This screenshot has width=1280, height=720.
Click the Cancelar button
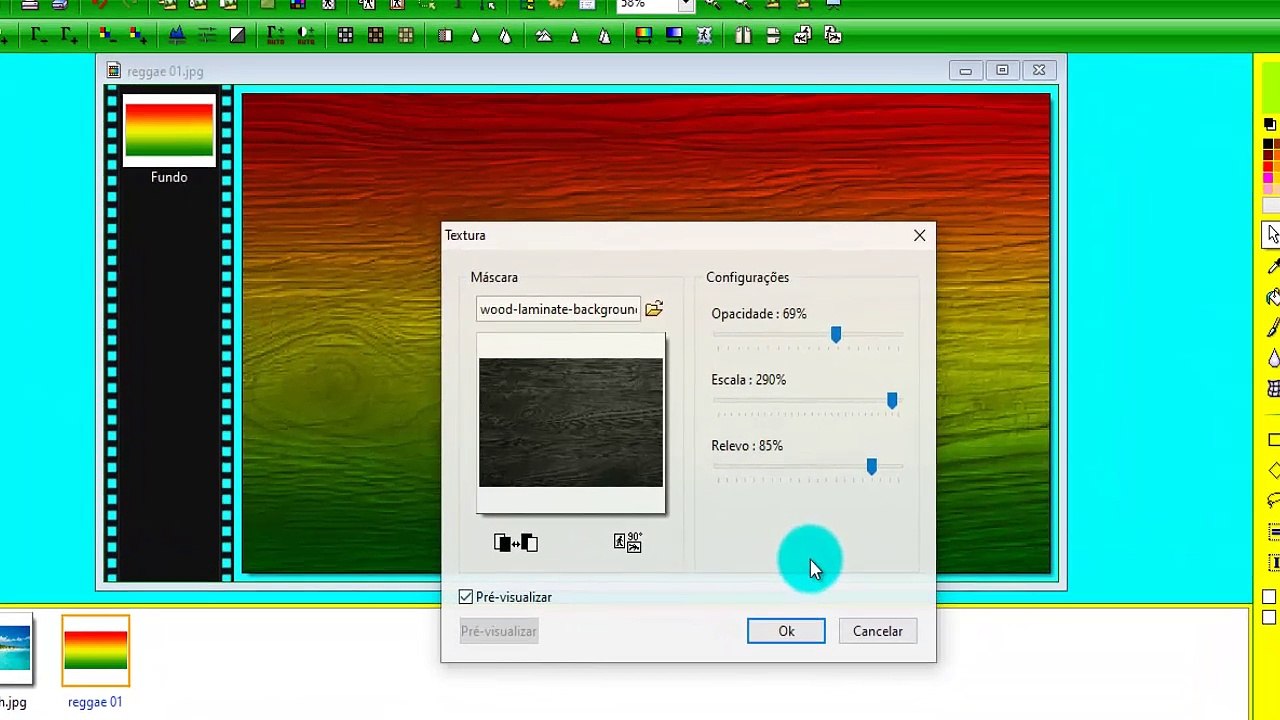878,631
